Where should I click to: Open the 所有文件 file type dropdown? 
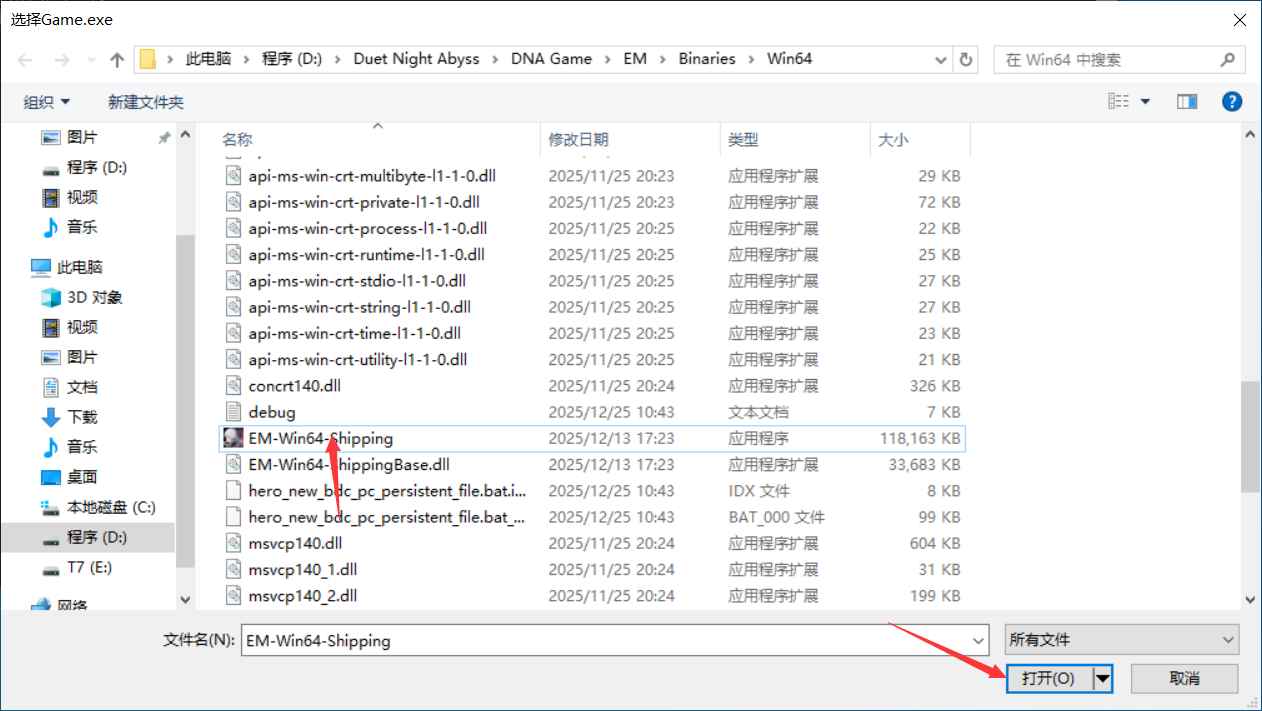pos(1121,639)
